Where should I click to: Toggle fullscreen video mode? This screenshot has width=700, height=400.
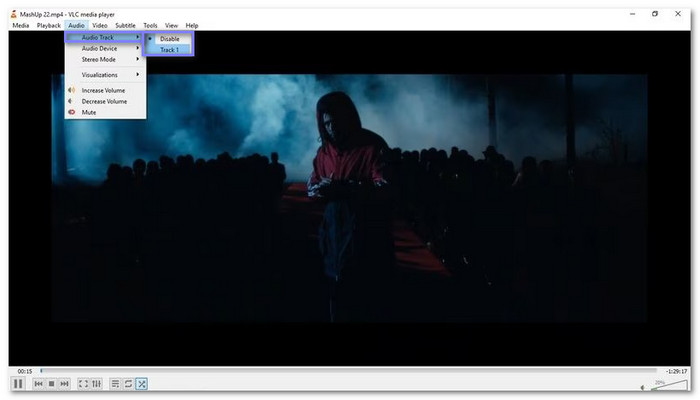(x=83, y=383)
